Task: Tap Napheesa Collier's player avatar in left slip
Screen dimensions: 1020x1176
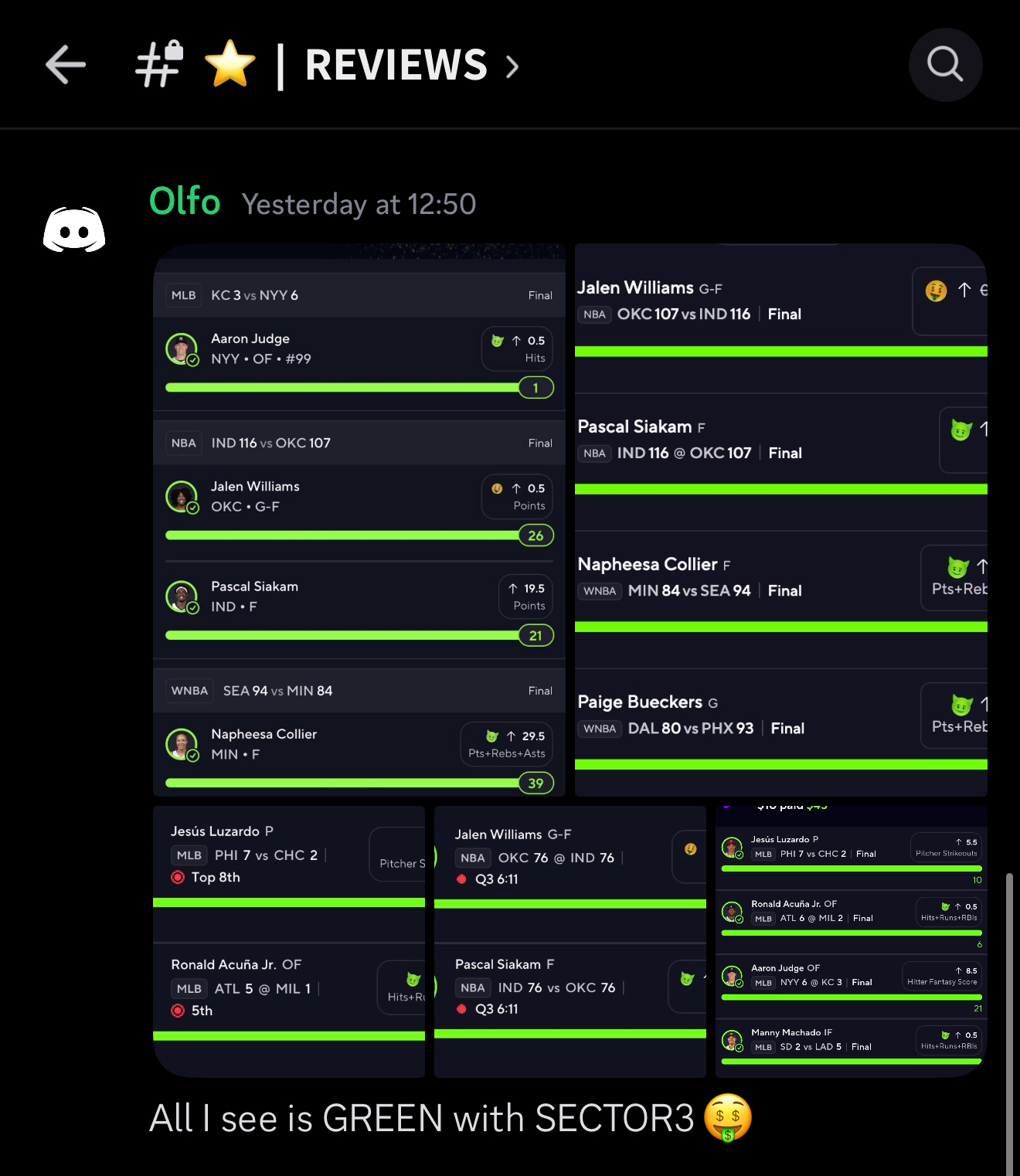Action: click(182, 744)
